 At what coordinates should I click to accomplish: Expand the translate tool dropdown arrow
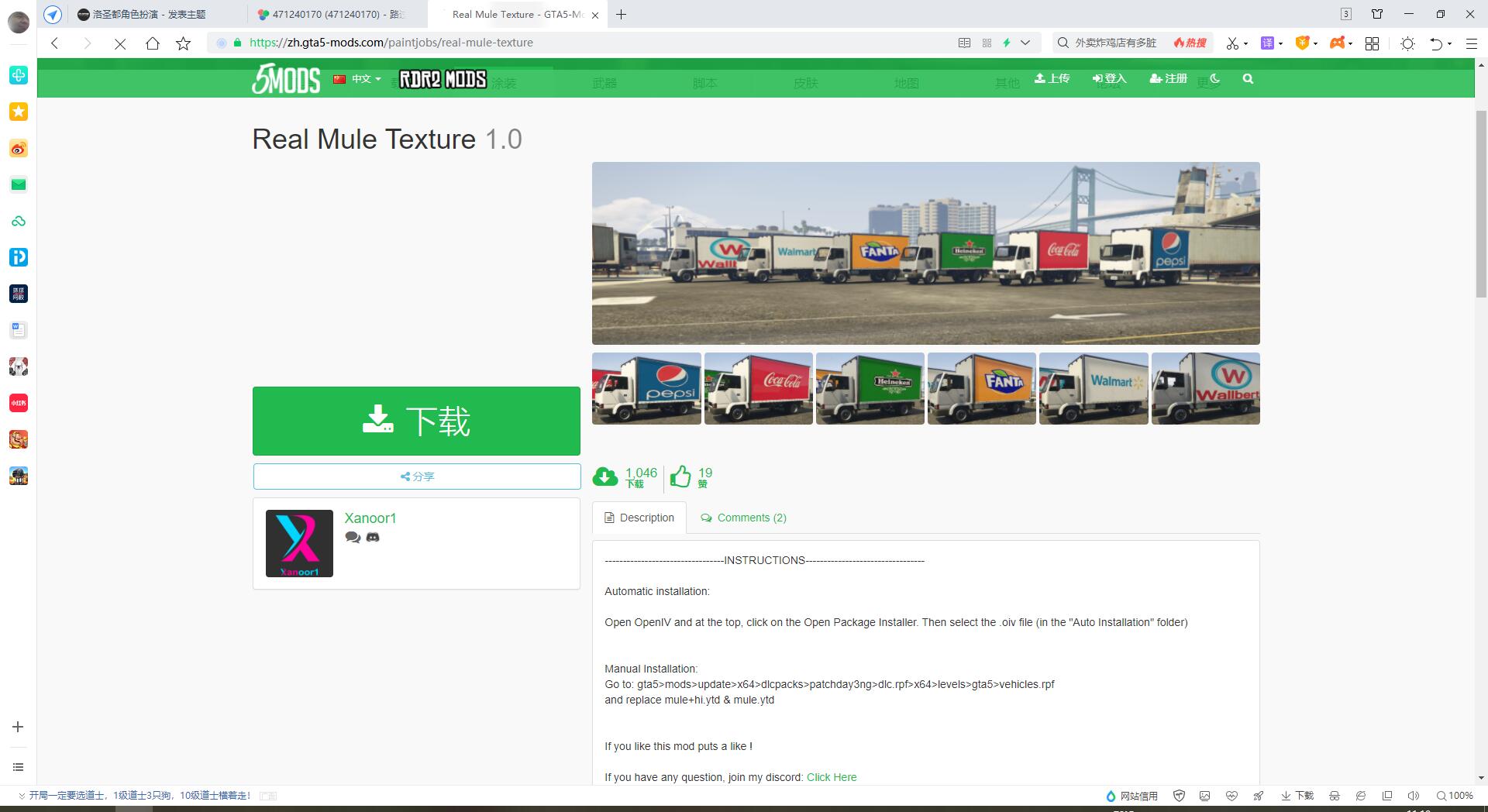[1280, 44]
